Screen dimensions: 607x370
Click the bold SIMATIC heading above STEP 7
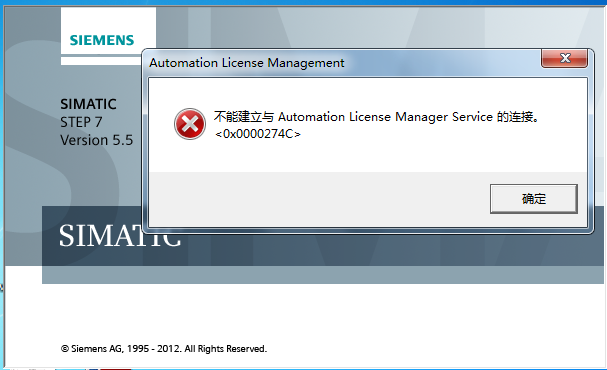coord(88,104)
